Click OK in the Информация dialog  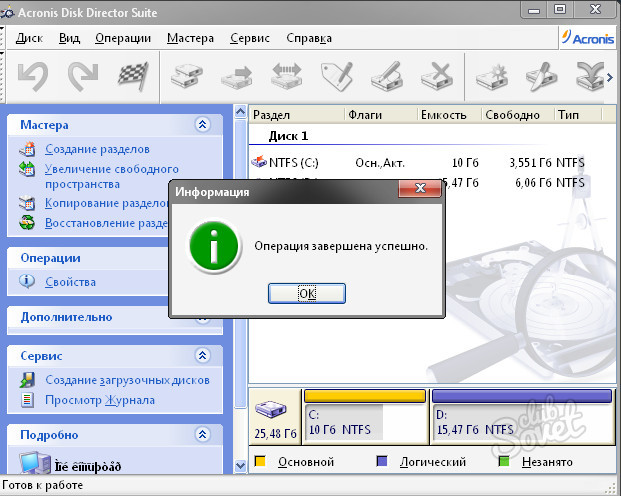tap(307, 294)
